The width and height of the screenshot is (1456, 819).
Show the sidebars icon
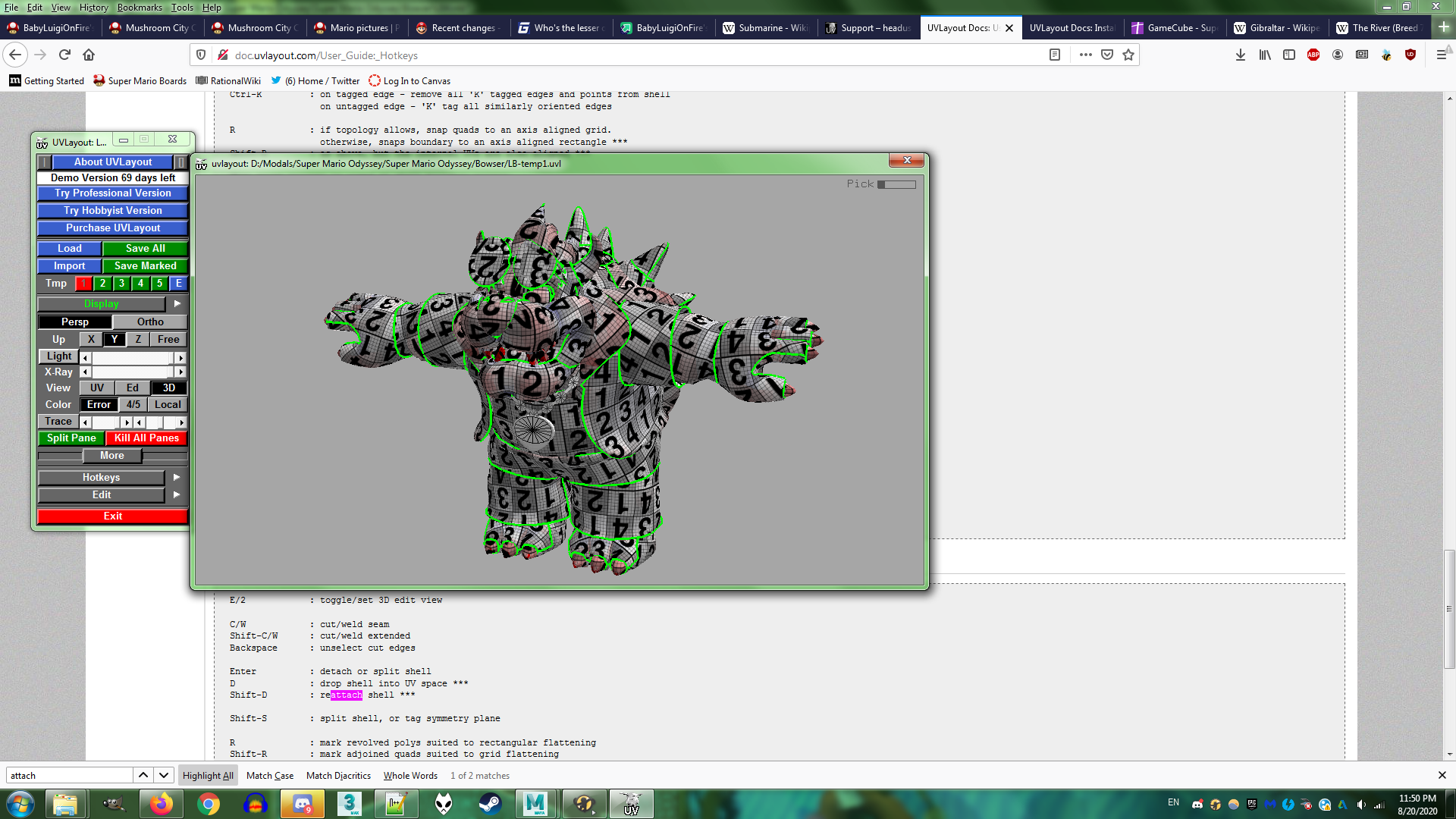click(1289, 55)
